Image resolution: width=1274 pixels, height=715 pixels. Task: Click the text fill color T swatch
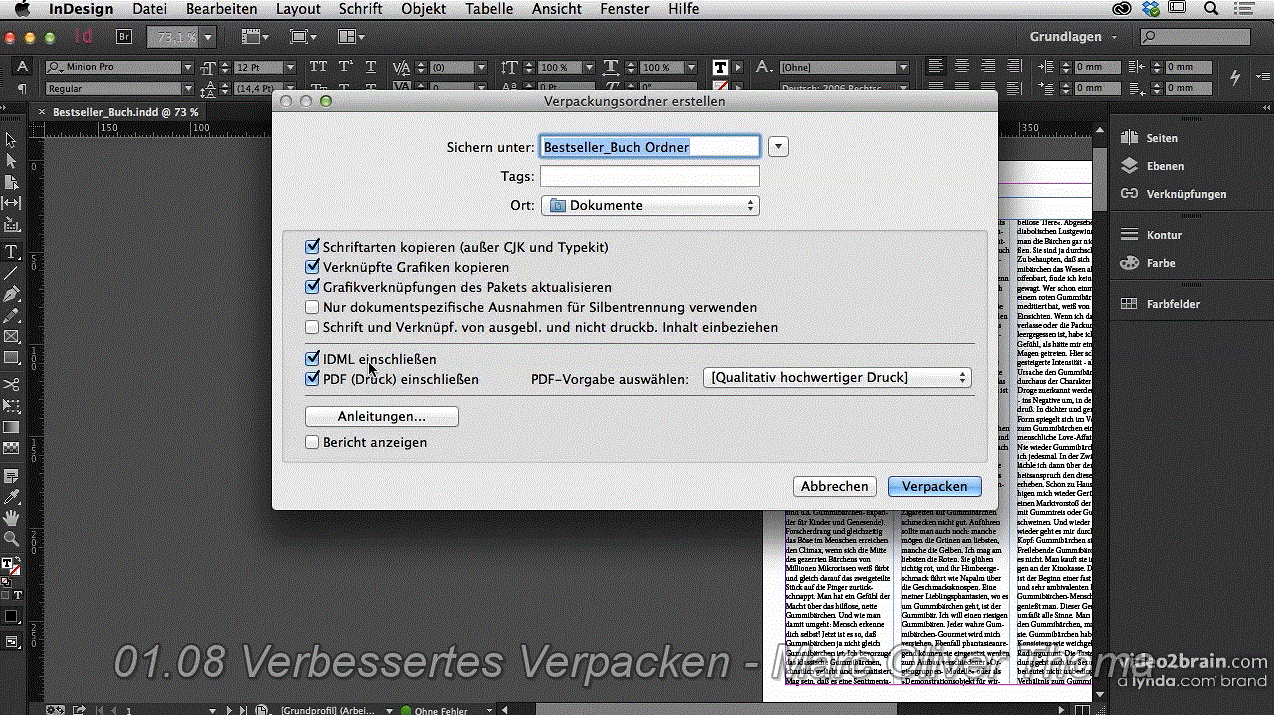pyautogui.click(x=720, y=67)
